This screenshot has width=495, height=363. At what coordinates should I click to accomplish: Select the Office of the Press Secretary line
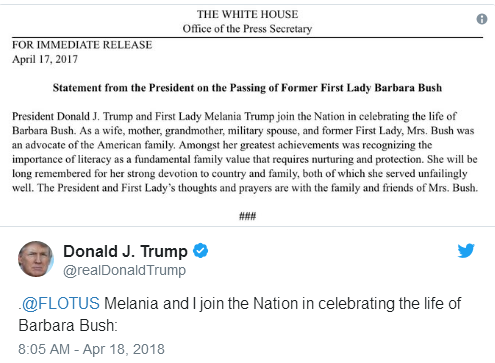point(247,29)
